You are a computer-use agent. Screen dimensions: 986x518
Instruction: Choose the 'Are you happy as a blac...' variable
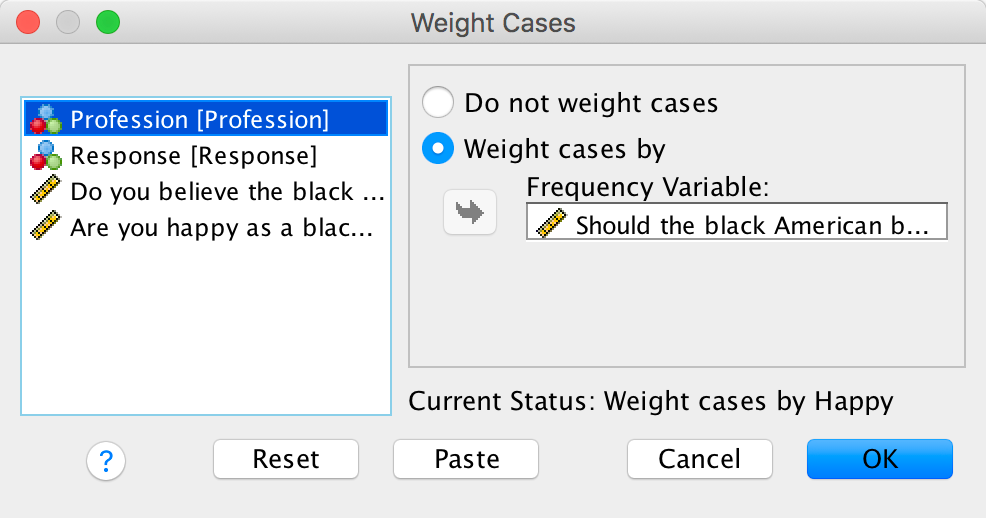pos(221,228)
